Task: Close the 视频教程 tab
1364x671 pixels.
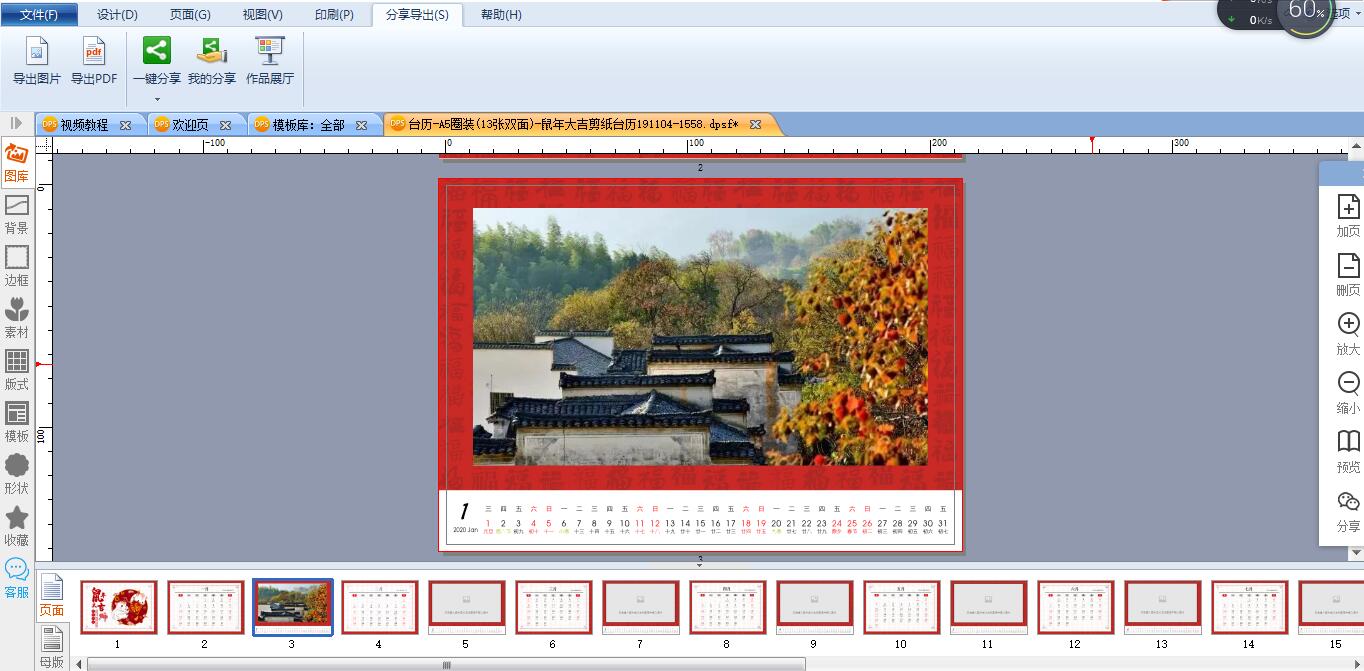Action: tap(125, 125)
